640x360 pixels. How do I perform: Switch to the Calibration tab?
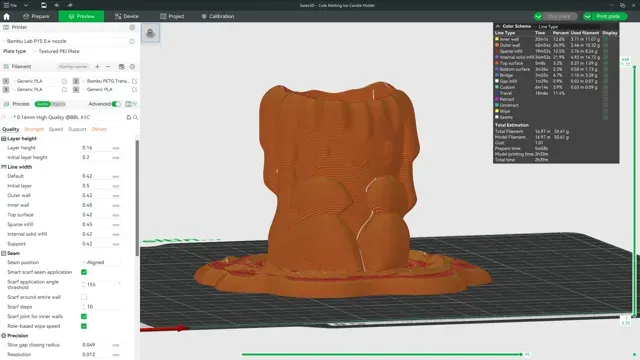(x=218, y=16)
